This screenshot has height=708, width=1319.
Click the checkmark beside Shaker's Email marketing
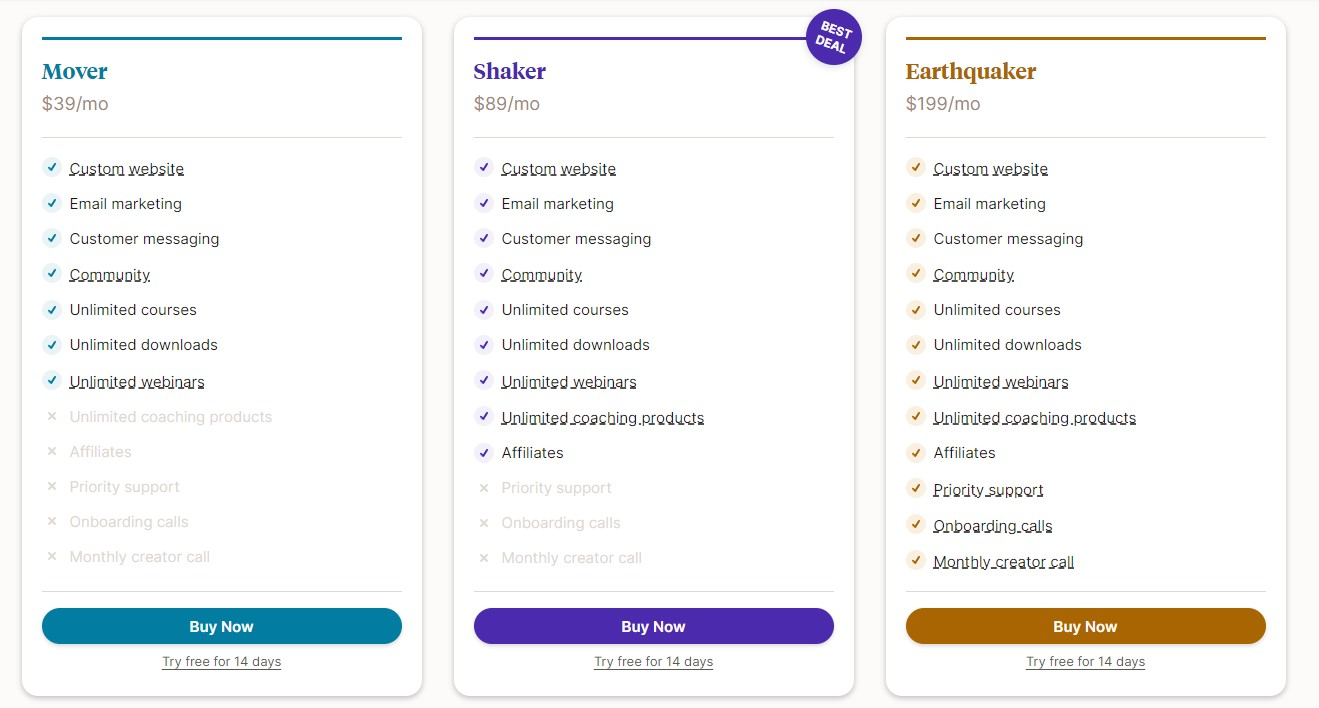pos(484,203)
